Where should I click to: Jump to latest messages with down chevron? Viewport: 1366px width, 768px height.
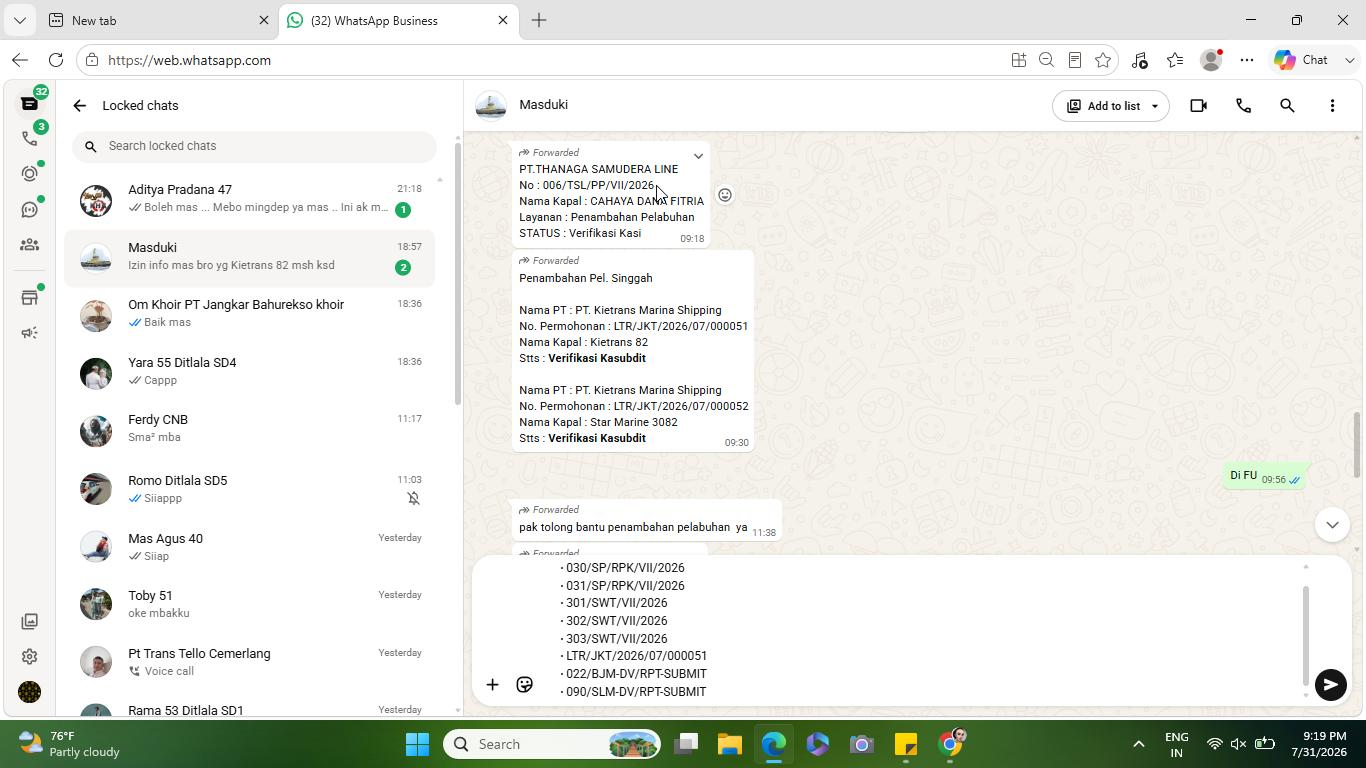pos(1332,524)
